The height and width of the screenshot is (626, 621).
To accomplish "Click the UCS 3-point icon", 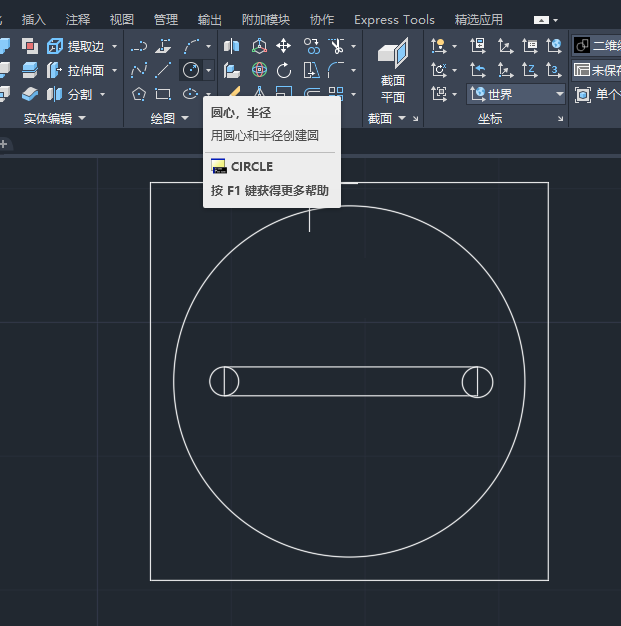I will coord(554,70).
